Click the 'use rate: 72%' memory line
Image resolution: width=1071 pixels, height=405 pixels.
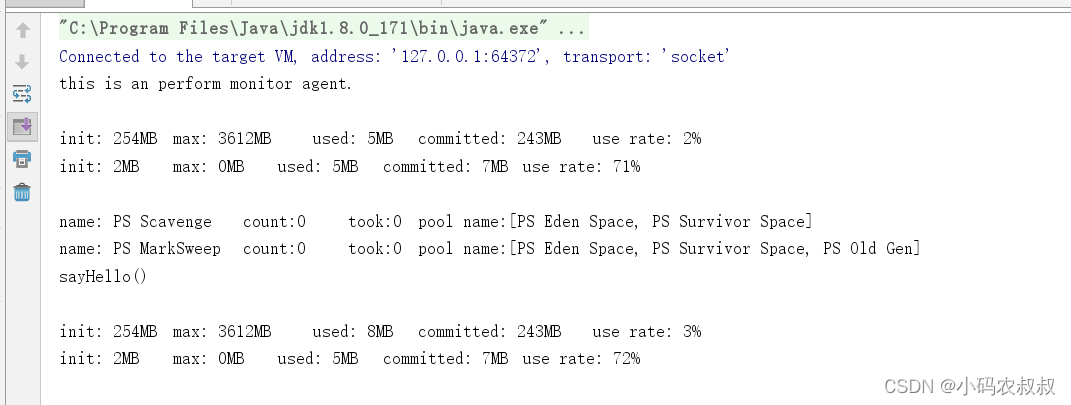point(350,359)
